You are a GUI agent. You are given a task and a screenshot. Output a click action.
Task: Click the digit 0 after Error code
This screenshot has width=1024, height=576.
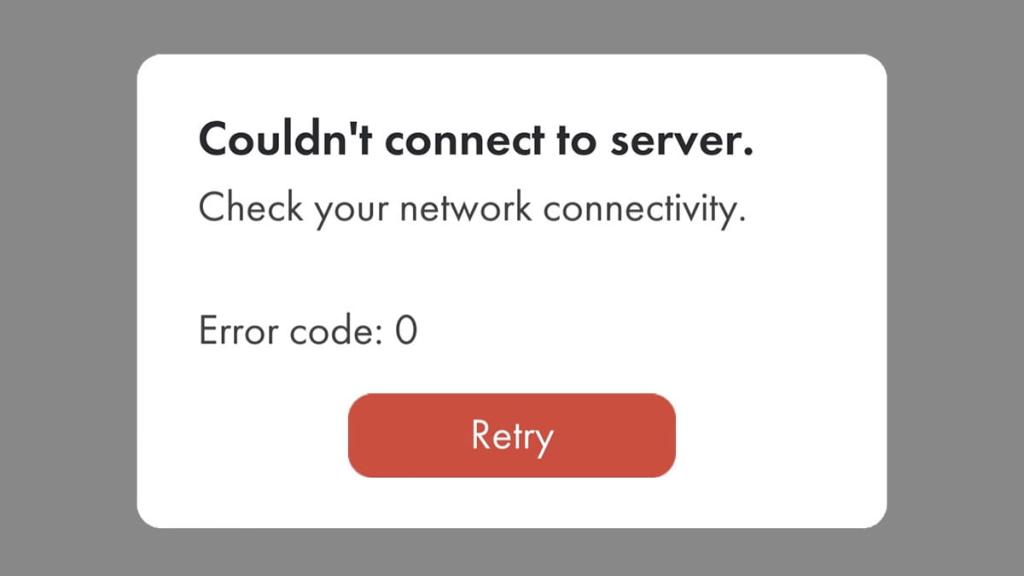pyautogui.click(x=406, y=330)
